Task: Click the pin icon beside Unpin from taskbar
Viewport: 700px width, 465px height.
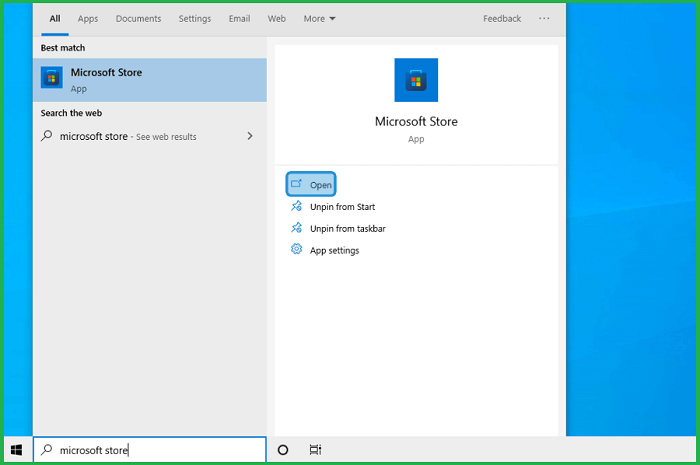Action: (296, 228)
